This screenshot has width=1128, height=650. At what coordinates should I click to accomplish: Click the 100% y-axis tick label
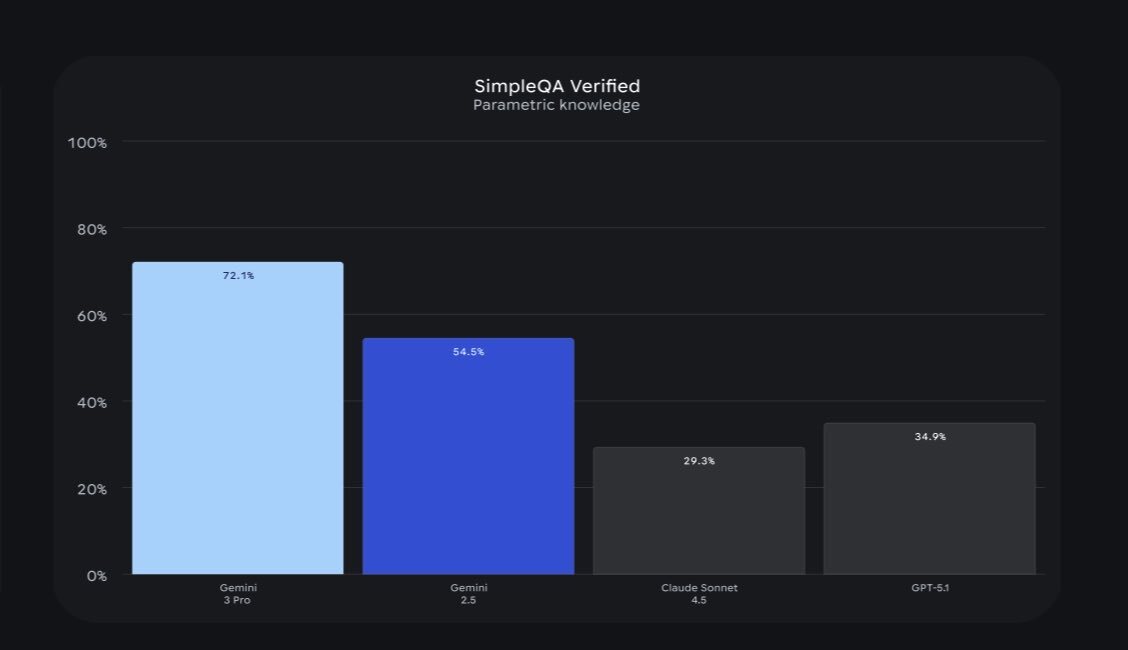tap(87, 142)
